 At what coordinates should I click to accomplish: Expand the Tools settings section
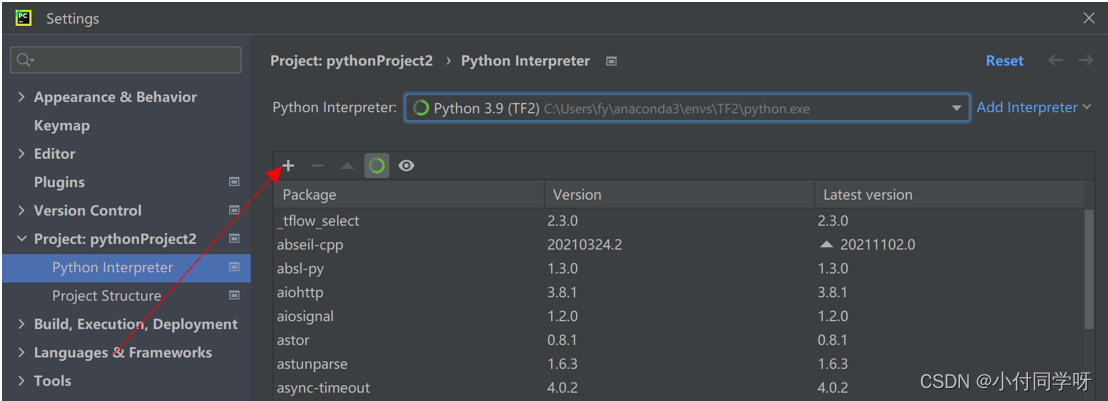[x=21, y=380]
